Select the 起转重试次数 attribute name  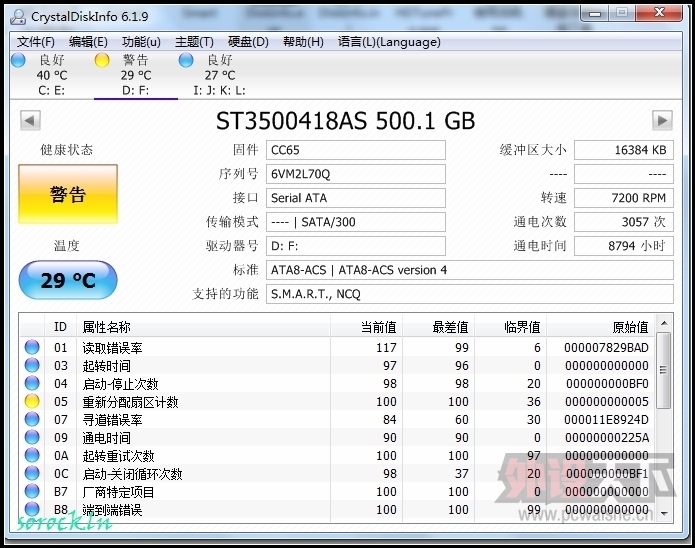118,456
